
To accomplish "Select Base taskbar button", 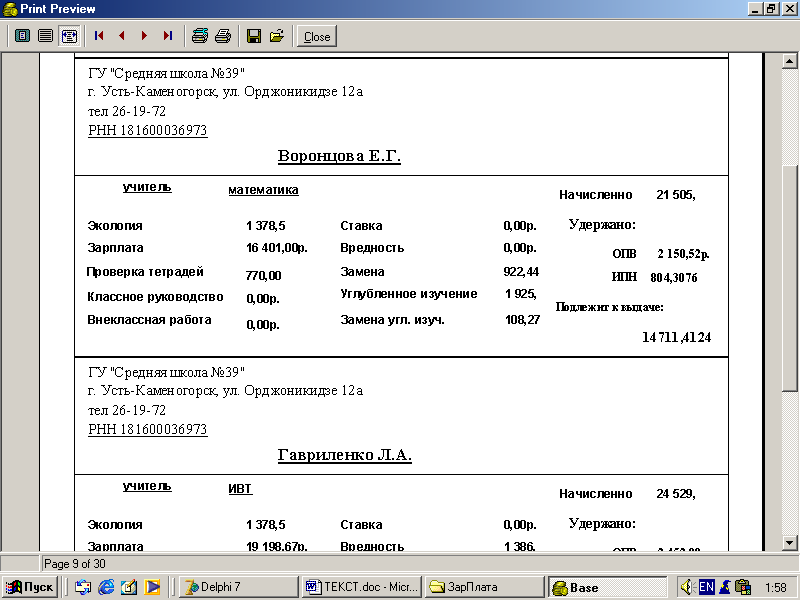I will (608, 587).
